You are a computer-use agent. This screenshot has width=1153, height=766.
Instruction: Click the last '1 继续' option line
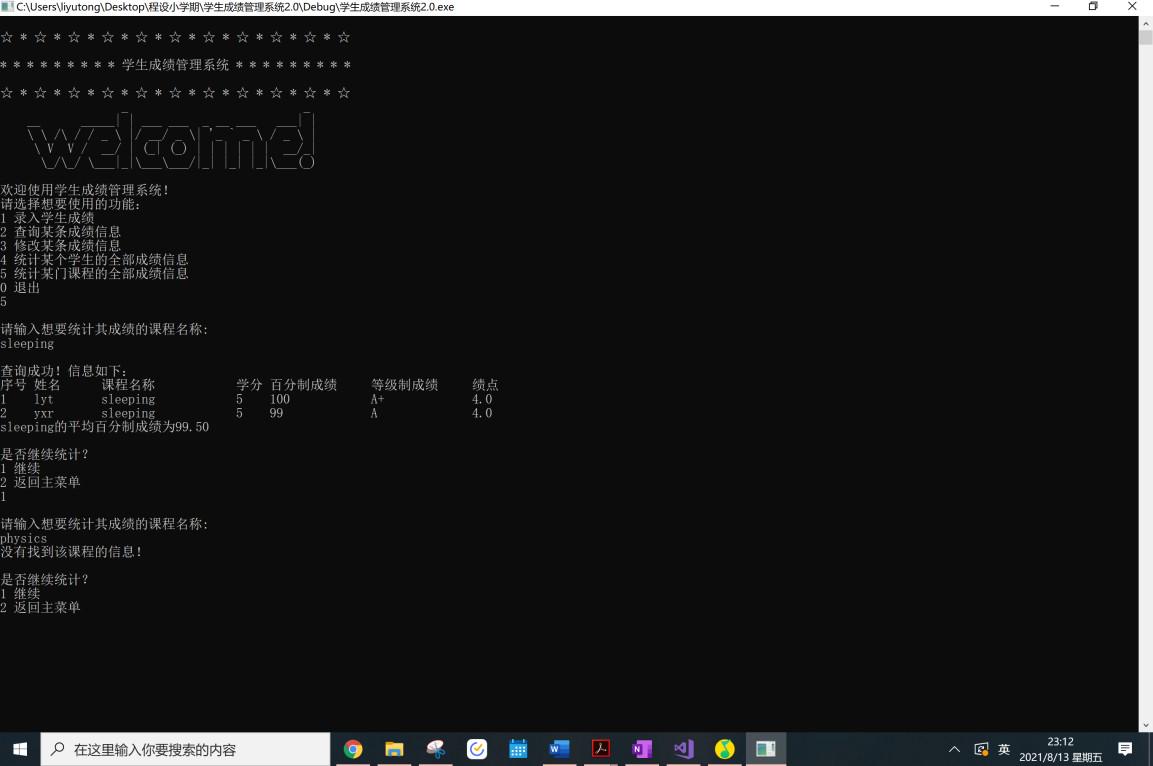pyautogui.click(x=20, y=593)
